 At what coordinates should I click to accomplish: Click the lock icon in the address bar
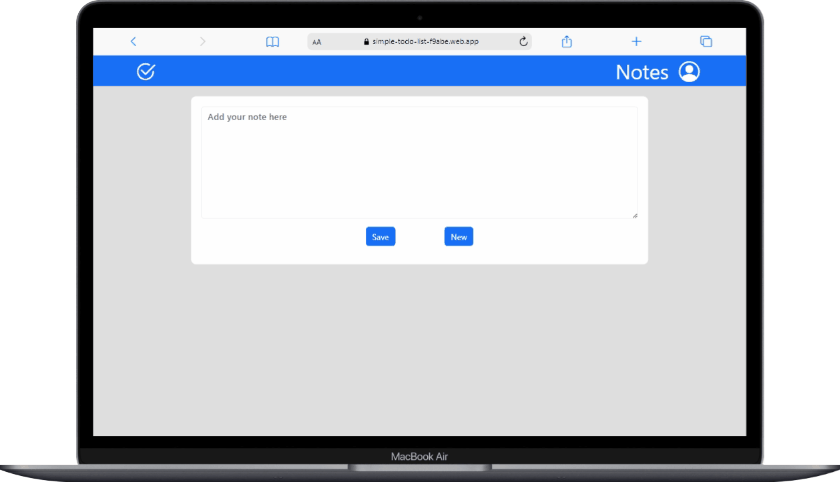(x=366, y=41)
